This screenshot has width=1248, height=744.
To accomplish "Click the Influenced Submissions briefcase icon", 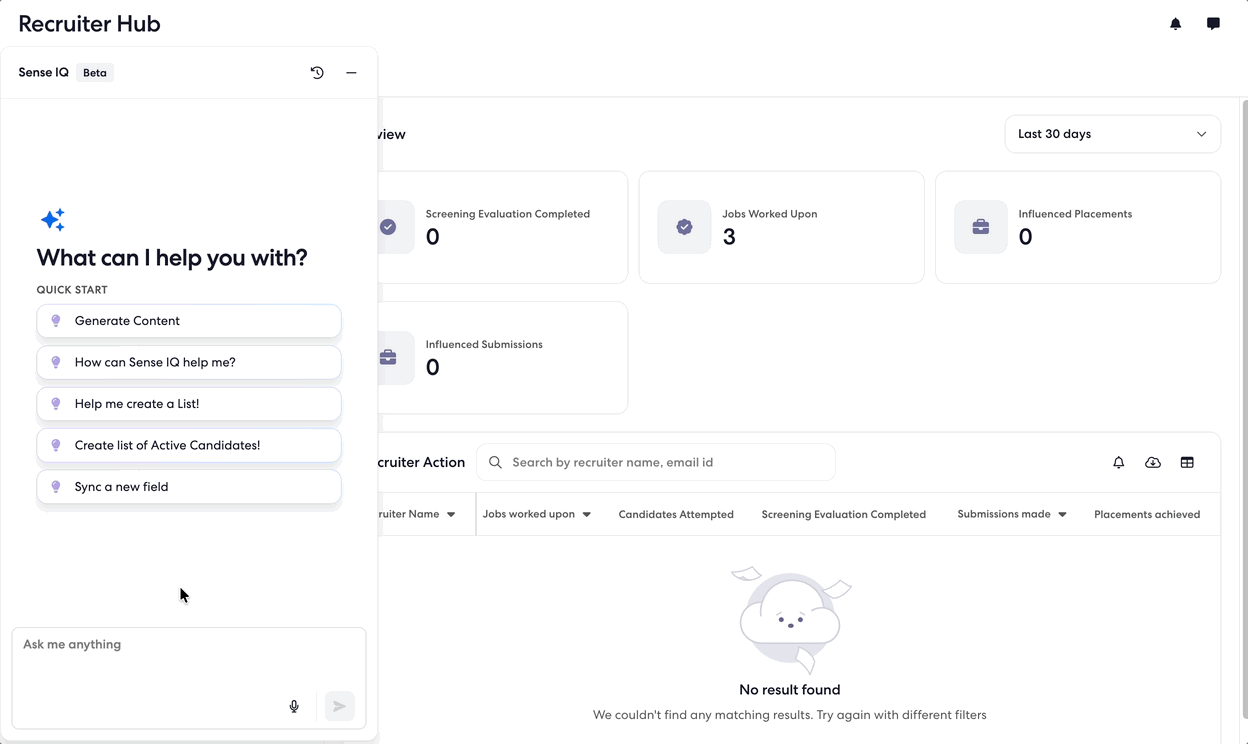I will click(x=388, y=358).
